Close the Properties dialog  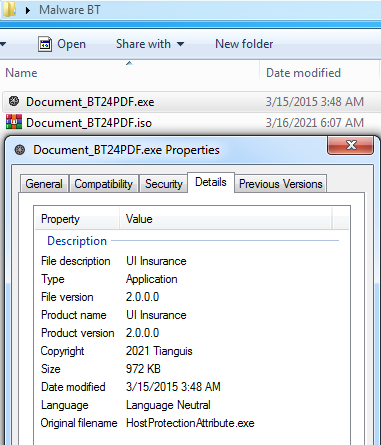[x=350, y=145]
